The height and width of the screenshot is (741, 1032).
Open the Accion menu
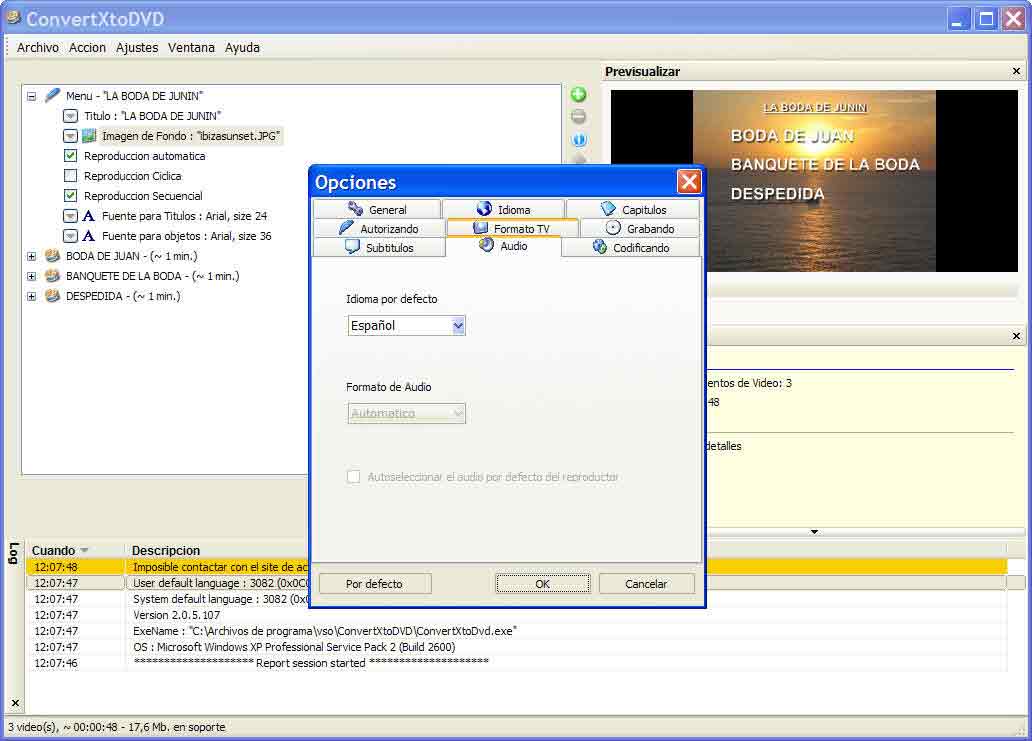point(88,47)
